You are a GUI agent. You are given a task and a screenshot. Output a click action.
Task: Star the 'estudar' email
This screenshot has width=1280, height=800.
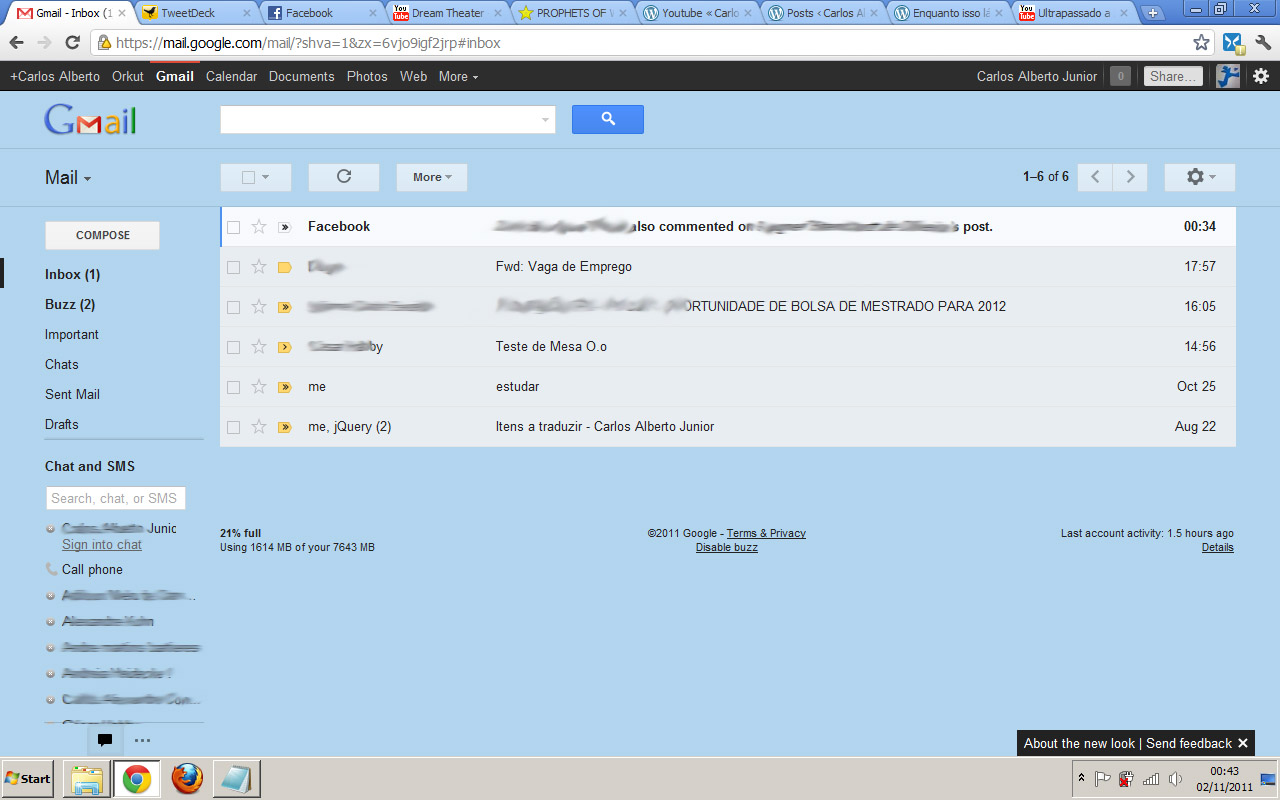click(259, 387)
